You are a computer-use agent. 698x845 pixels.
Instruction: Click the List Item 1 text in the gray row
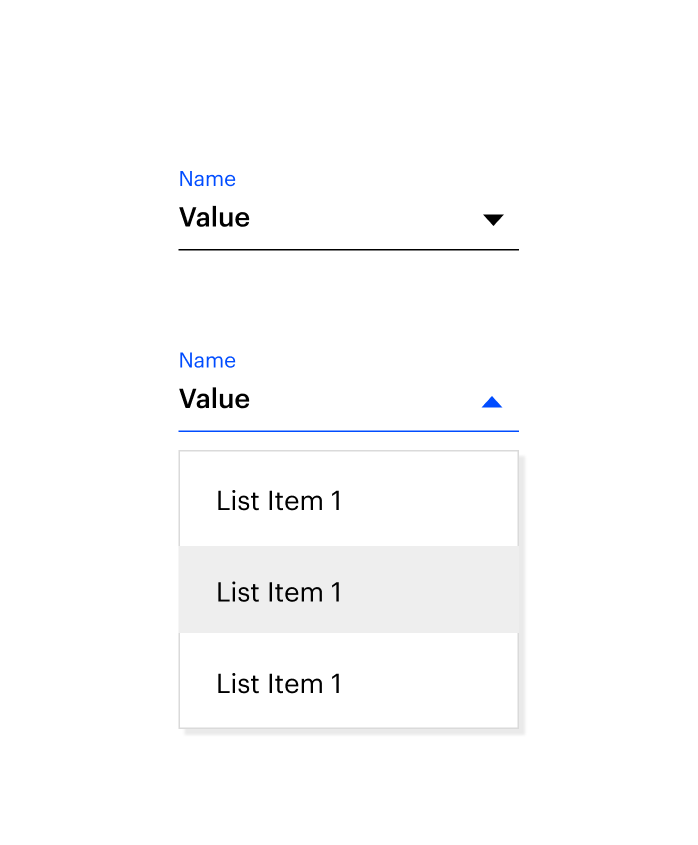pos(279,592)
